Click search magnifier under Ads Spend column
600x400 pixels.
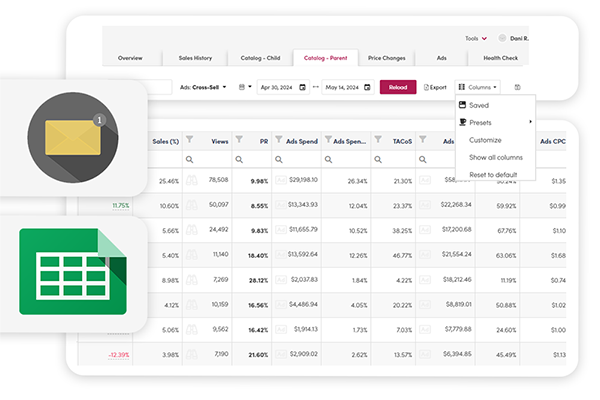279,160
